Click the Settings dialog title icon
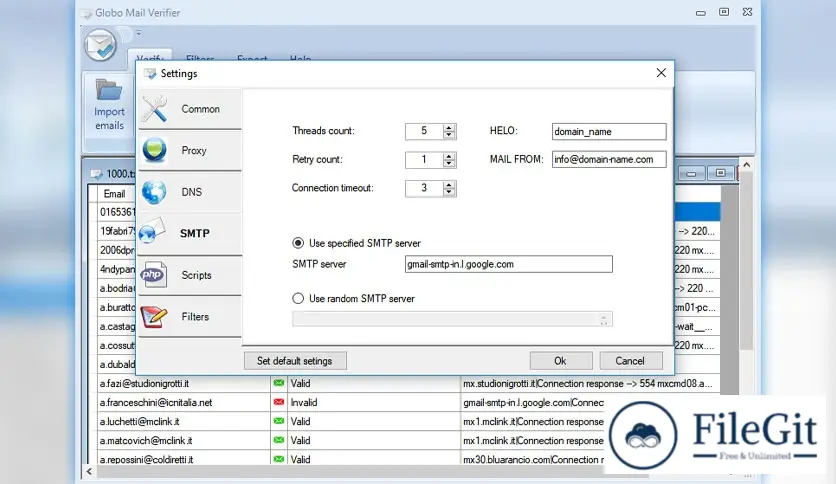 (150, 74)
